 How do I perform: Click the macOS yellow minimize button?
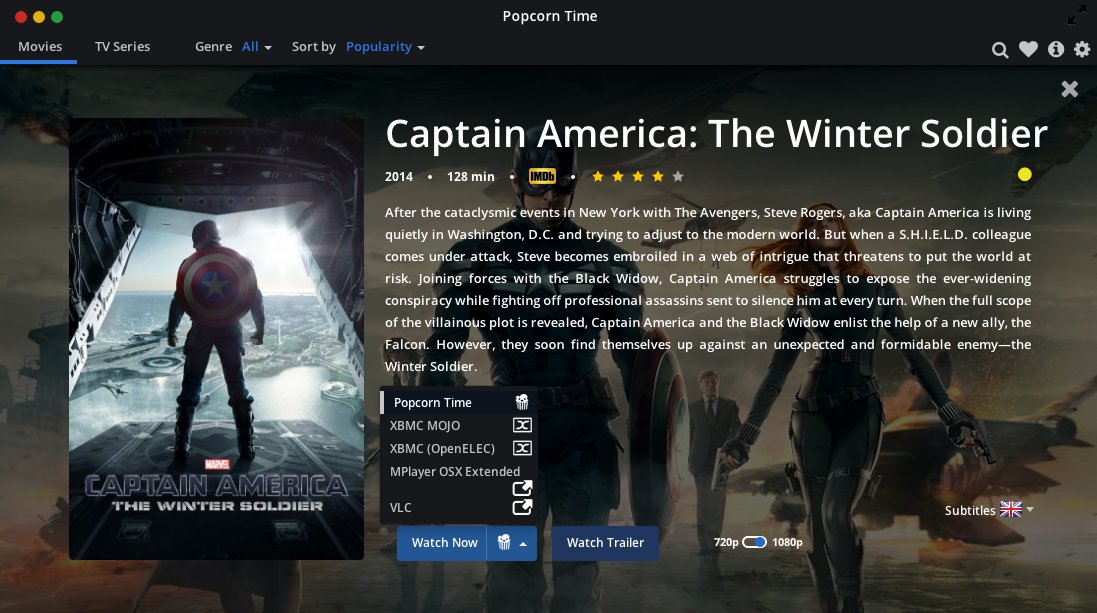(x=39, y=17)
